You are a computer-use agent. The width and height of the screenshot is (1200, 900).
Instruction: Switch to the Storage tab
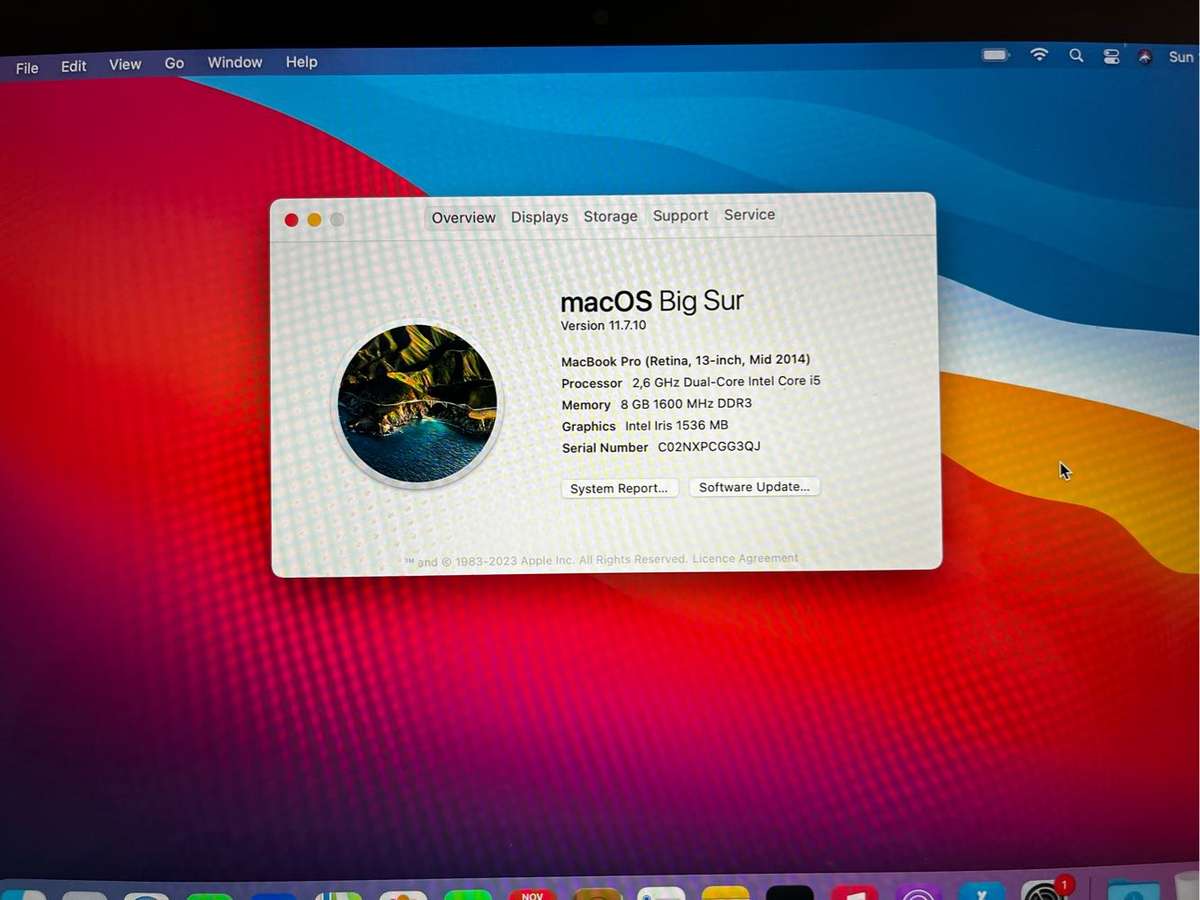610,216
